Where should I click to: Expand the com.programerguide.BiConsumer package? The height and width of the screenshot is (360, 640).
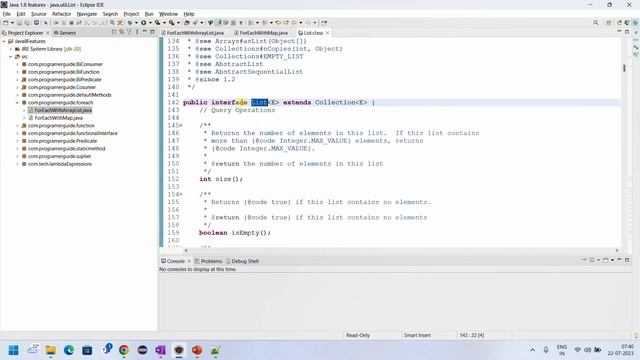coord(18,64)
